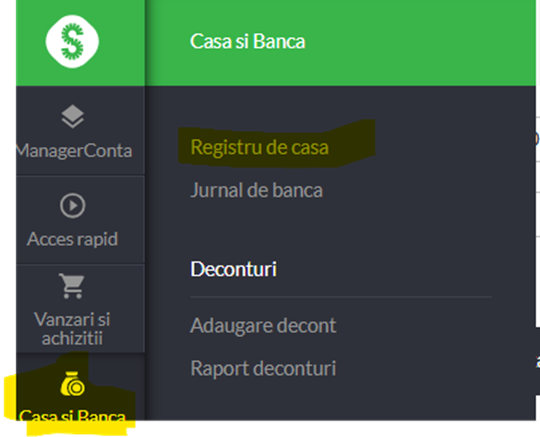Click empty space between Jurnal and Deconturi

coord(341,229)
